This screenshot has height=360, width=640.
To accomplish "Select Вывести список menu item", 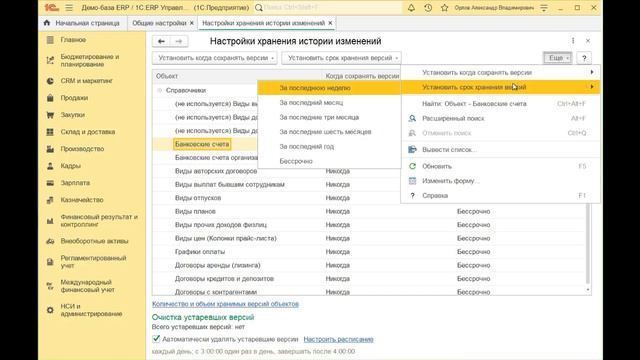I will [x=501, y=150].
